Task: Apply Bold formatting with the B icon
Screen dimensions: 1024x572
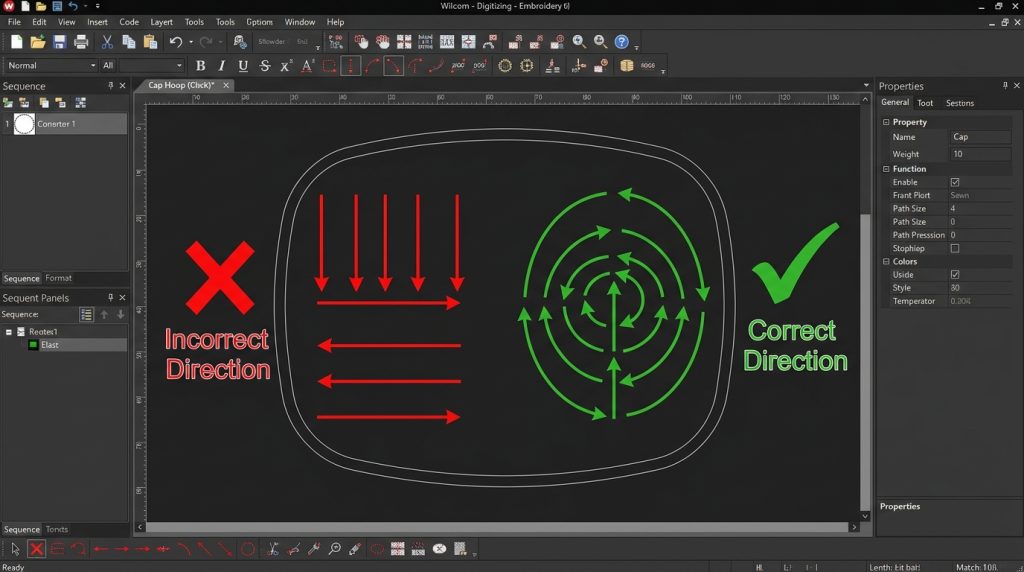Action: coord(200,66)
